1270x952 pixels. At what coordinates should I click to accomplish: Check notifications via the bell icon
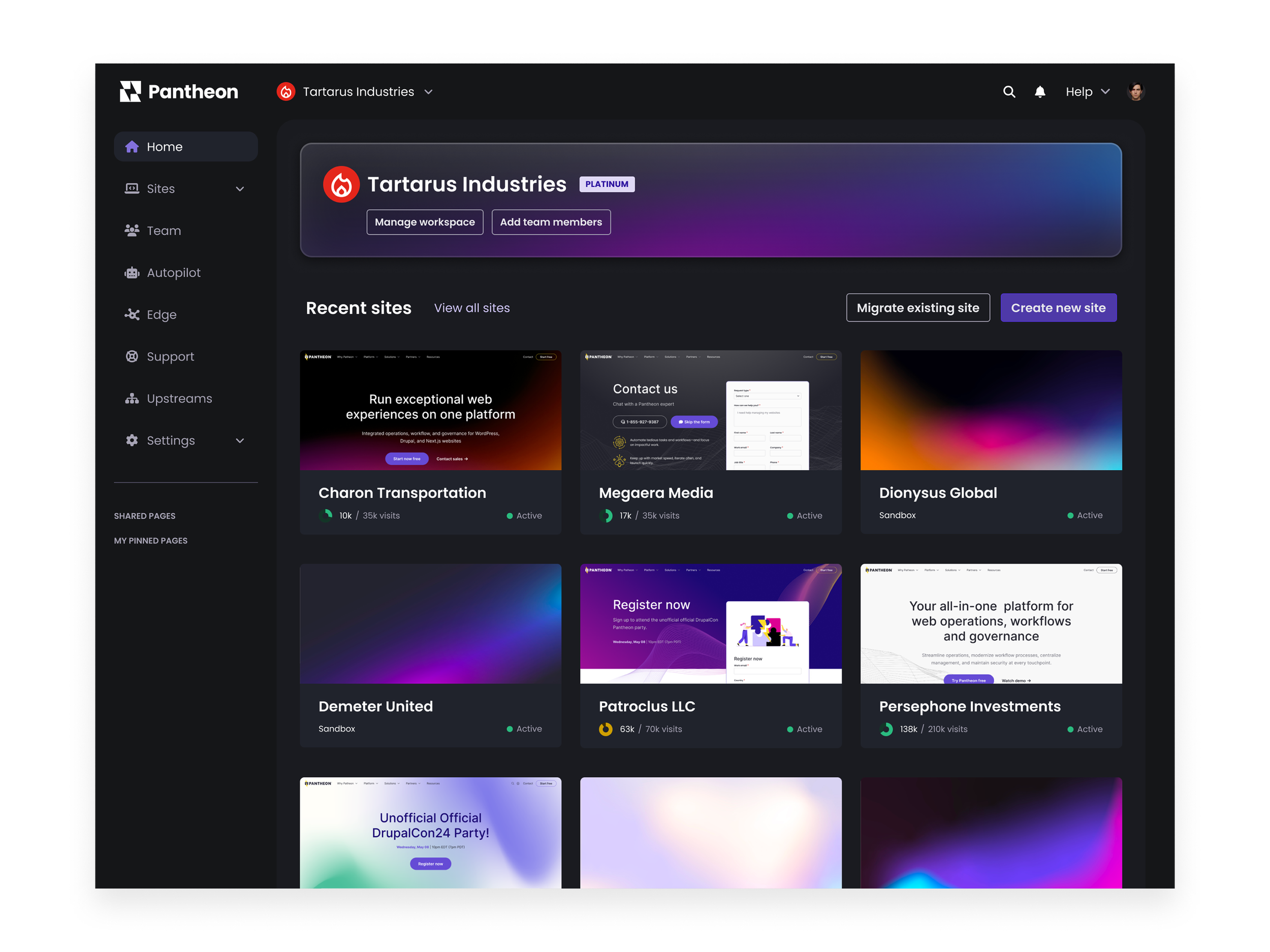point(1040,91)
